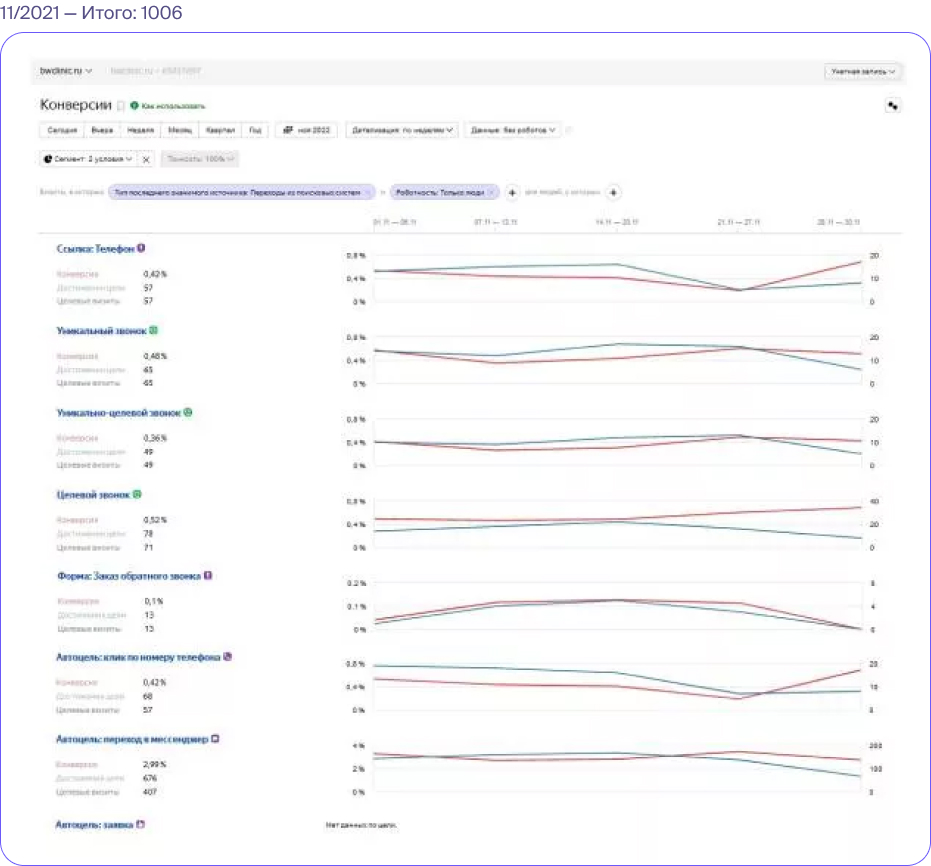The height and width of the screenshot is (866, 931).
Task: Remove the search systems source filter chip
Action: [x=368, y=192]
